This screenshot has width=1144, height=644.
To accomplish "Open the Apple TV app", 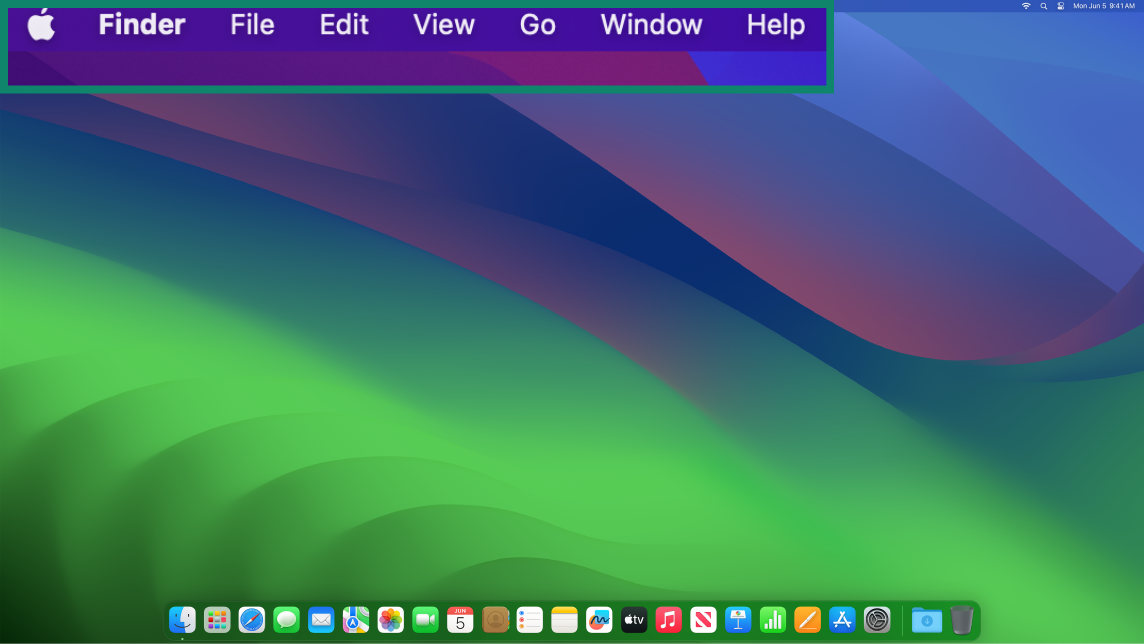I will [x=634, y=620].
